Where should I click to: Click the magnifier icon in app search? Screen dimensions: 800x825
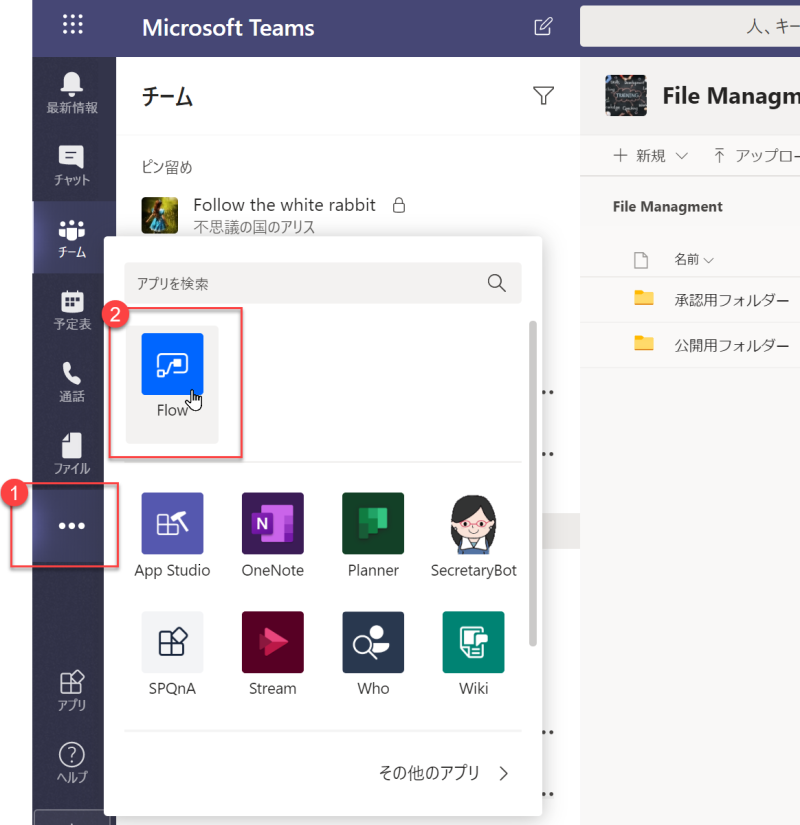click(496, 283)
